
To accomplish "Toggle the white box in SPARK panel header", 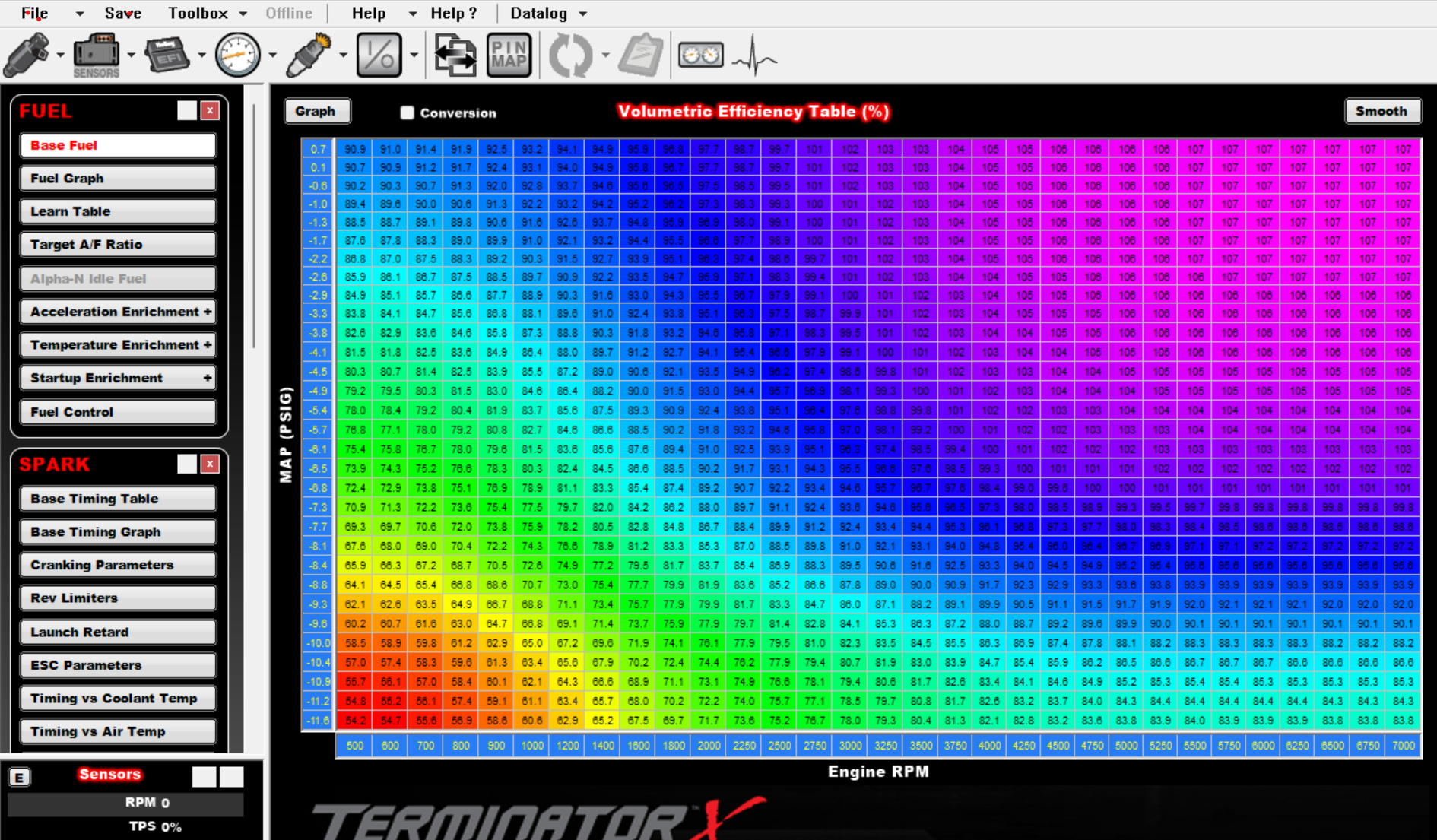I will (x=187, y=464).
